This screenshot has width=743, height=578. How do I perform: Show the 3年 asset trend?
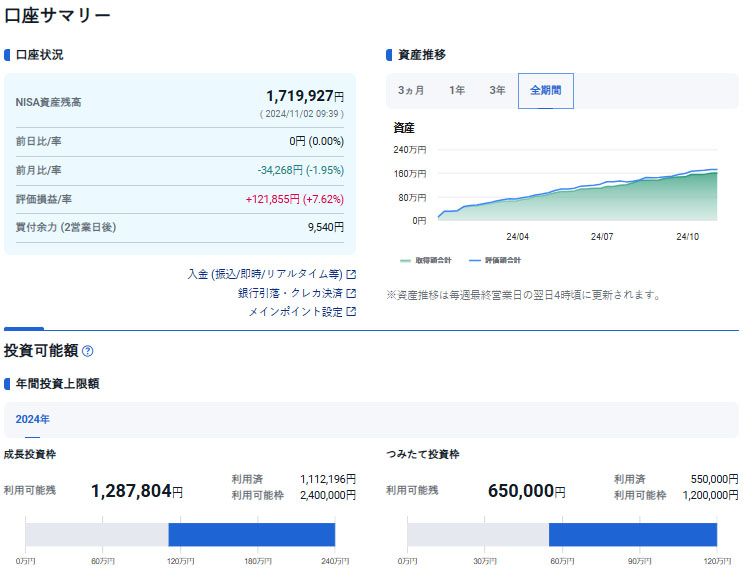tap(497, 90)
